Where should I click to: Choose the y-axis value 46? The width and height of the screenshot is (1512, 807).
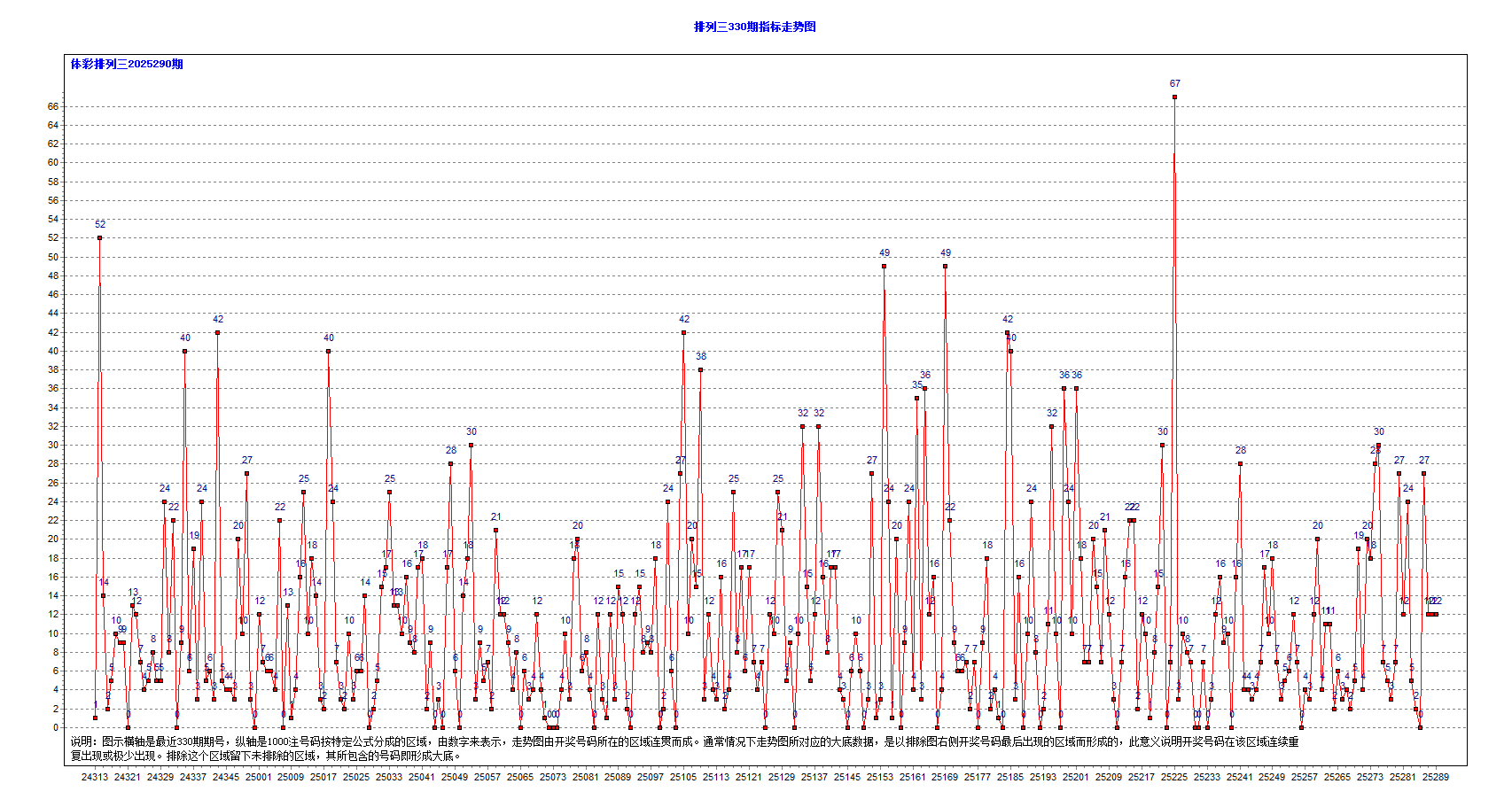[x=53, y=294]
